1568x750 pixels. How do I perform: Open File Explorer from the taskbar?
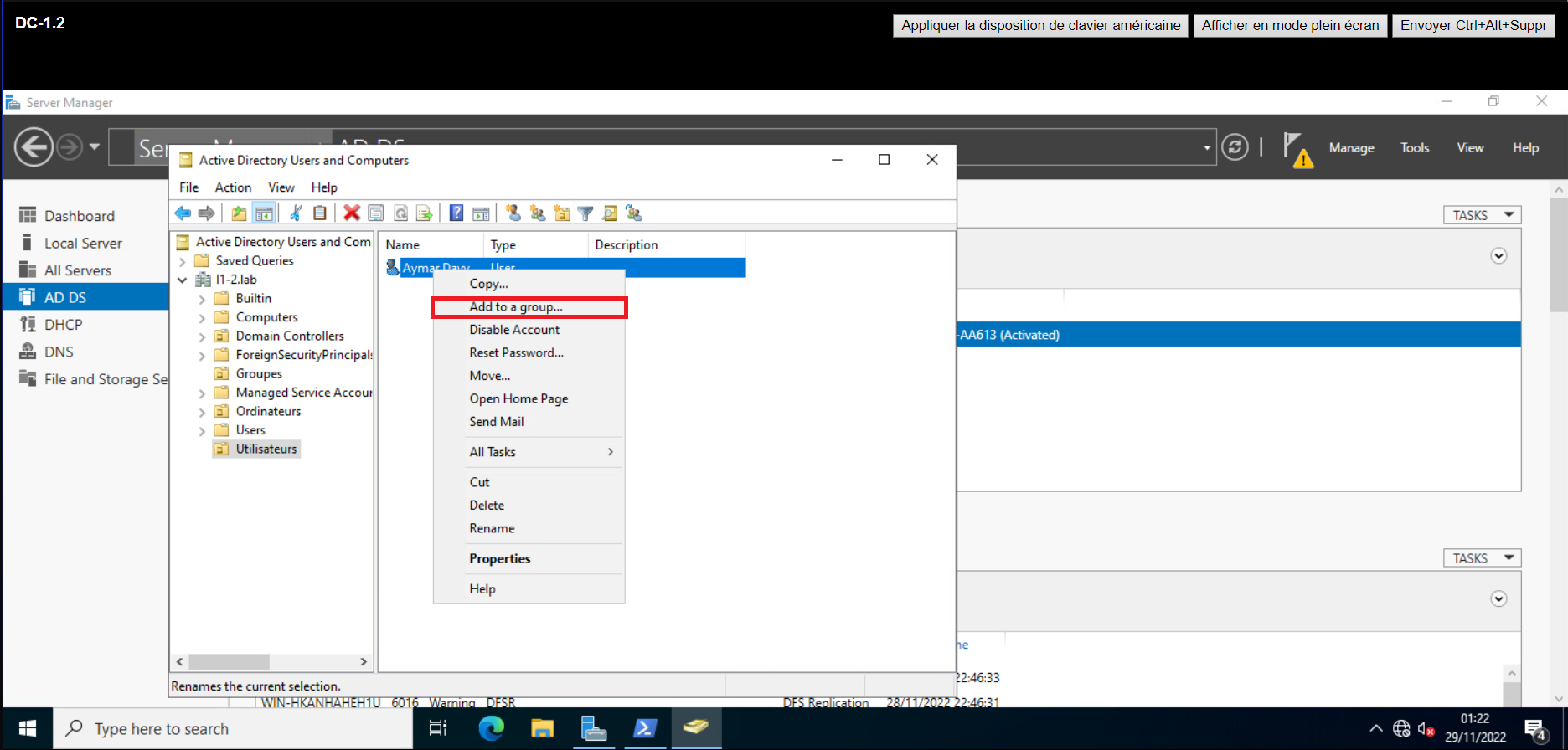(x=543, y=728)
